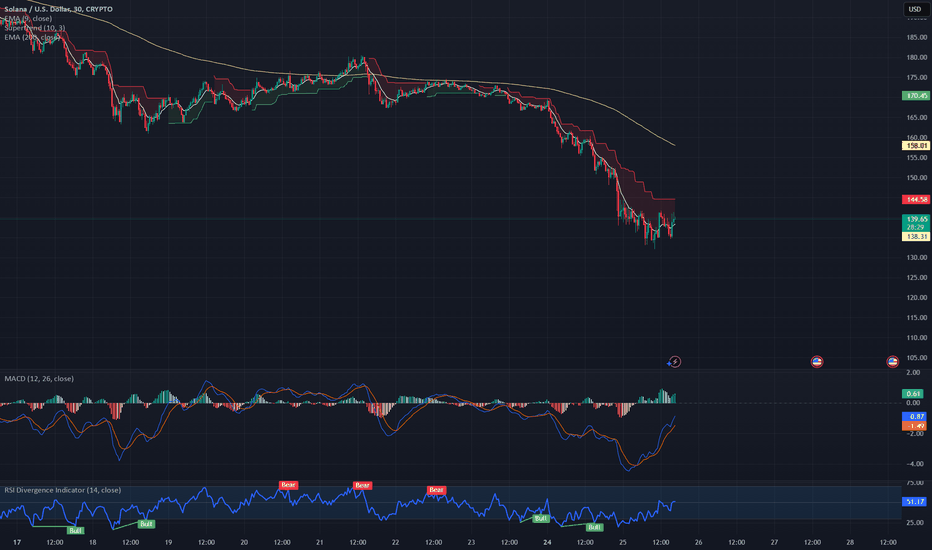Click the 139.65 current price label

point(916,219)
